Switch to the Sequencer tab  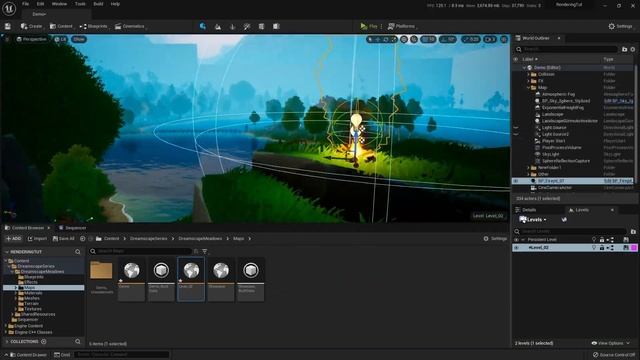[x=73, y=228]
